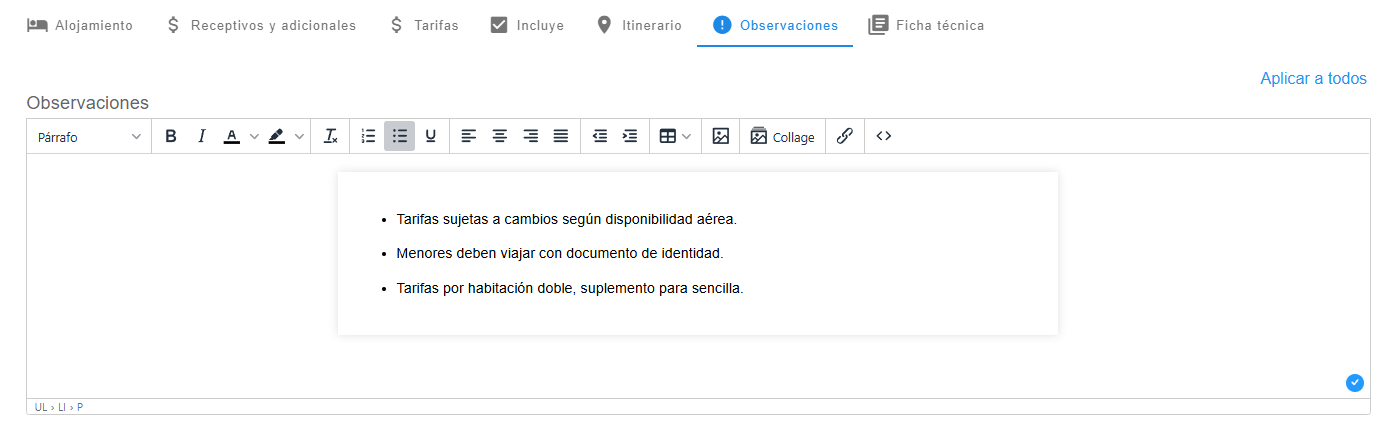Increase indent of the list
The width and height of the screenshot is (1386, 424).
(x=630, y=136)
